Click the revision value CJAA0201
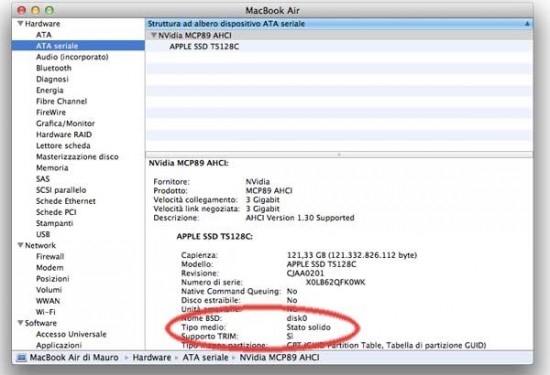 coord(306,273)
